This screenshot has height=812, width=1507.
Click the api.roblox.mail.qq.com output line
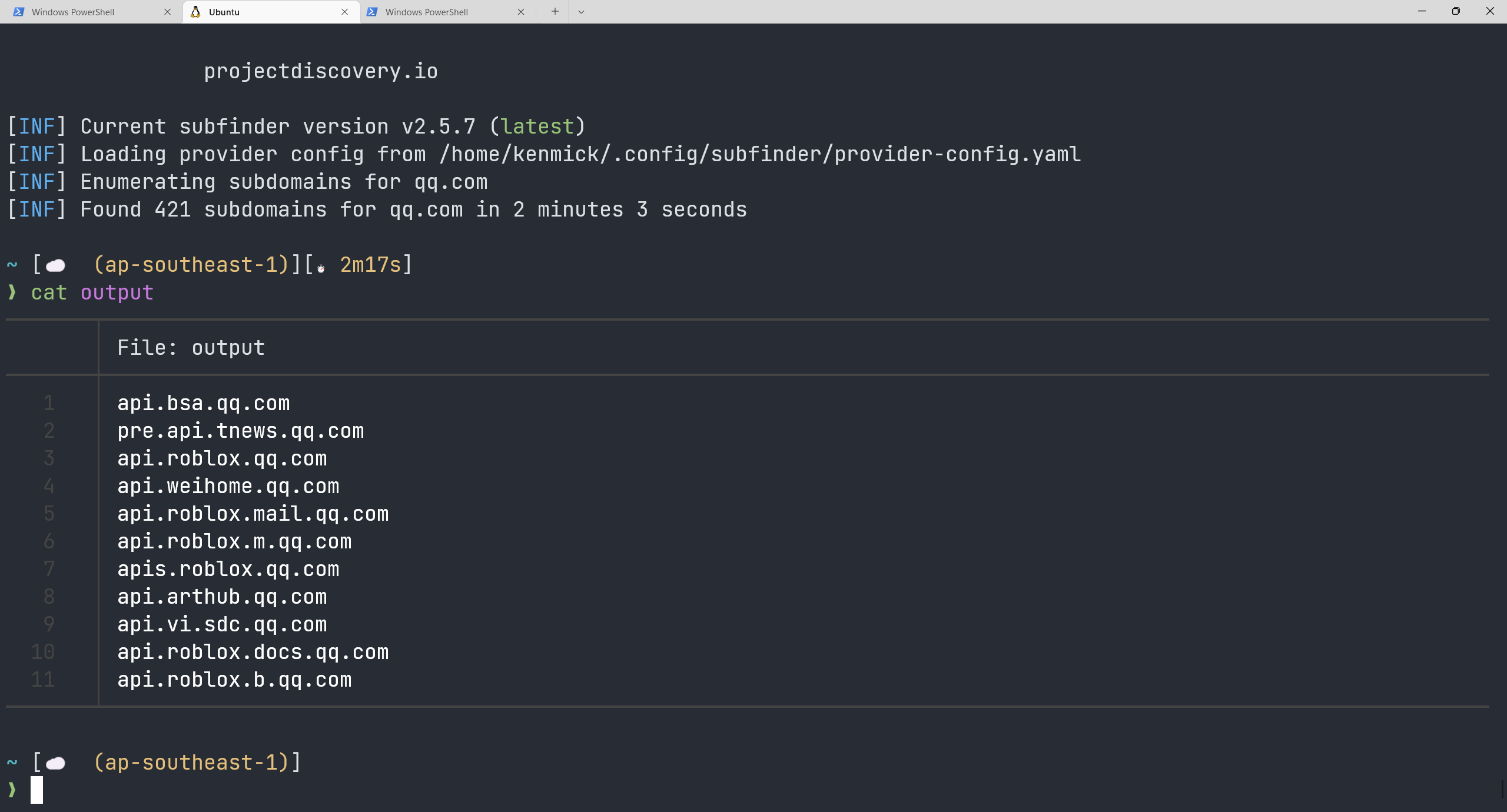pos(253,514)
